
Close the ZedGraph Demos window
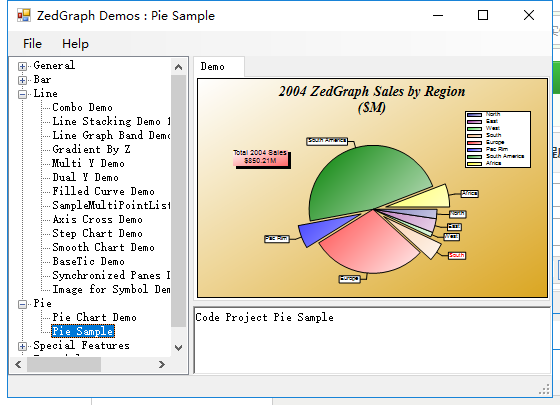[529, 15]
